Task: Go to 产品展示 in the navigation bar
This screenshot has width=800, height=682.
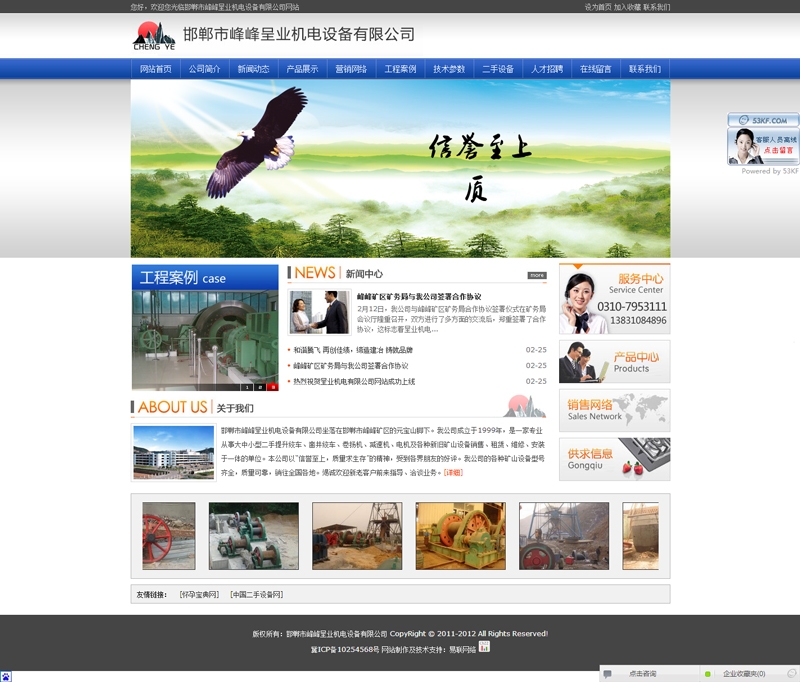Action: click(302, 69)
